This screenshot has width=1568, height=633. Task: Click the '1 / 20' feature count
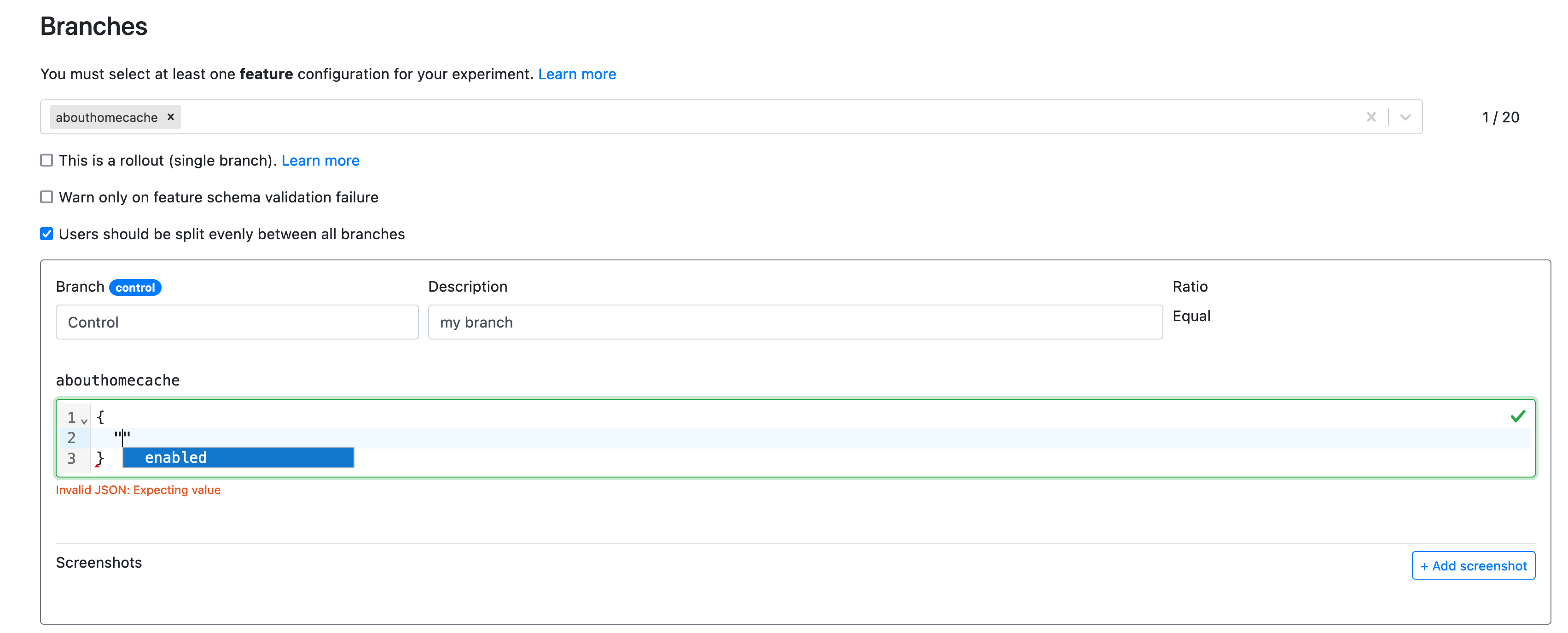tap(1500, 117)
